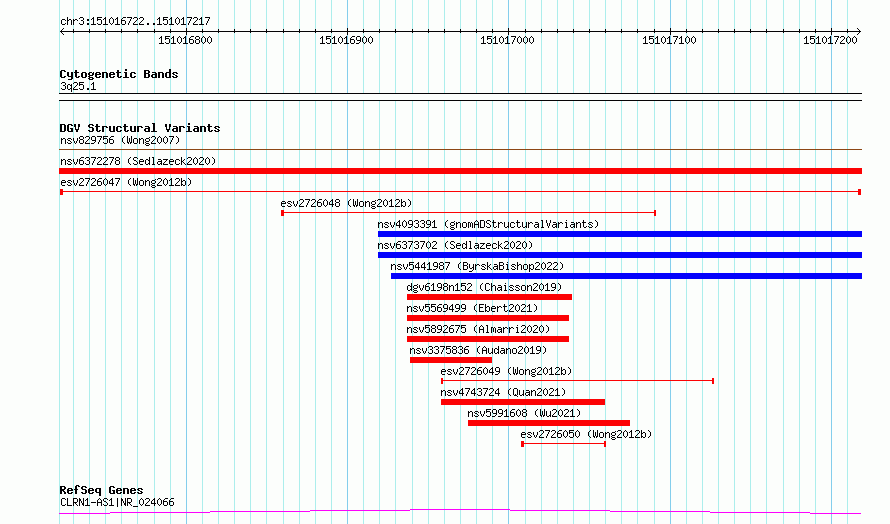Click the CLRN1-AS1|NR_024066 gene label

pos(117,502)
